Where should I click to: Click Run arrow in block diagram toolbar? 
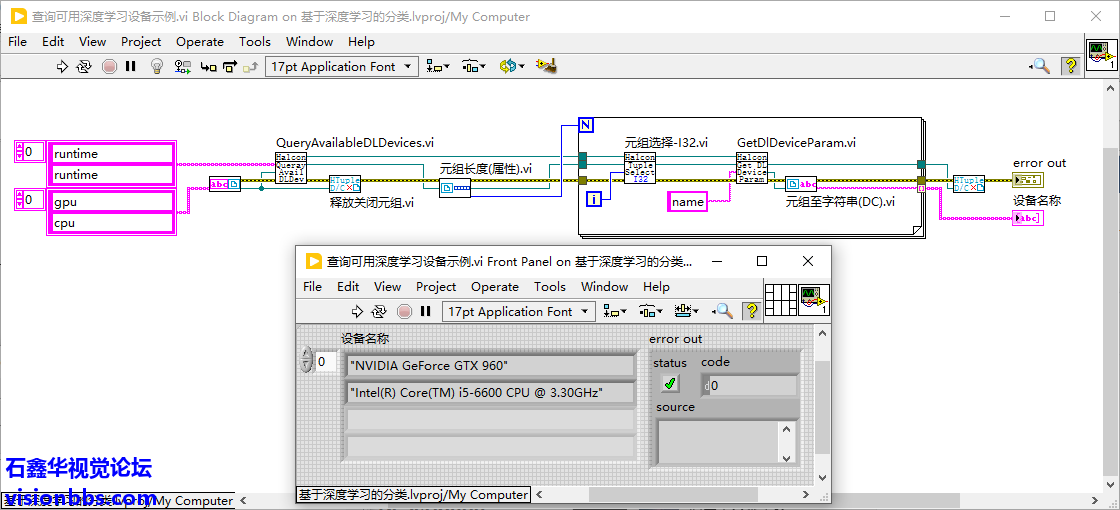(62, 66)
